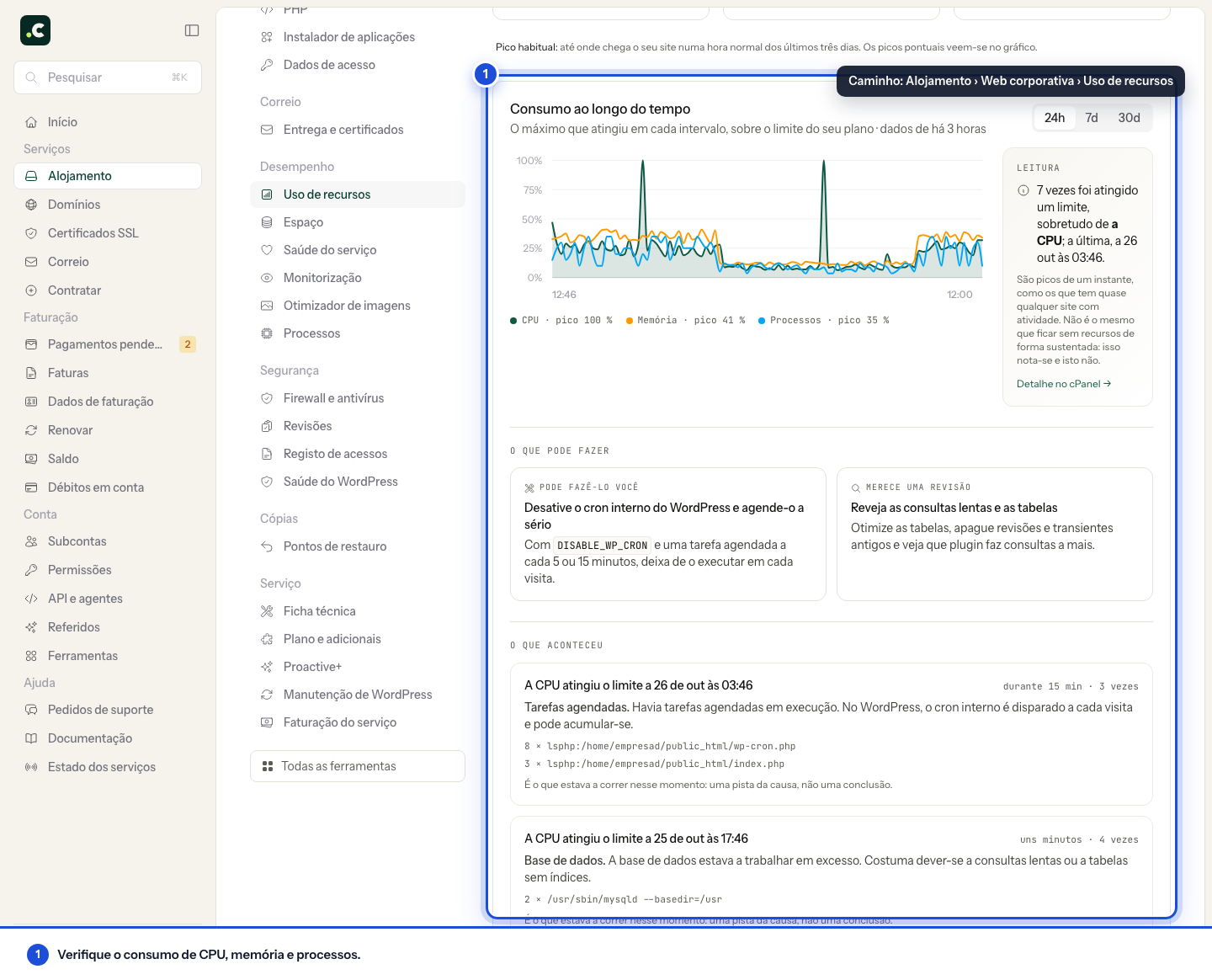Viewport: 1212px width, 980px height.
Task: Click the DISABLE_WP_CRON code label
Action: click(602, 546)
